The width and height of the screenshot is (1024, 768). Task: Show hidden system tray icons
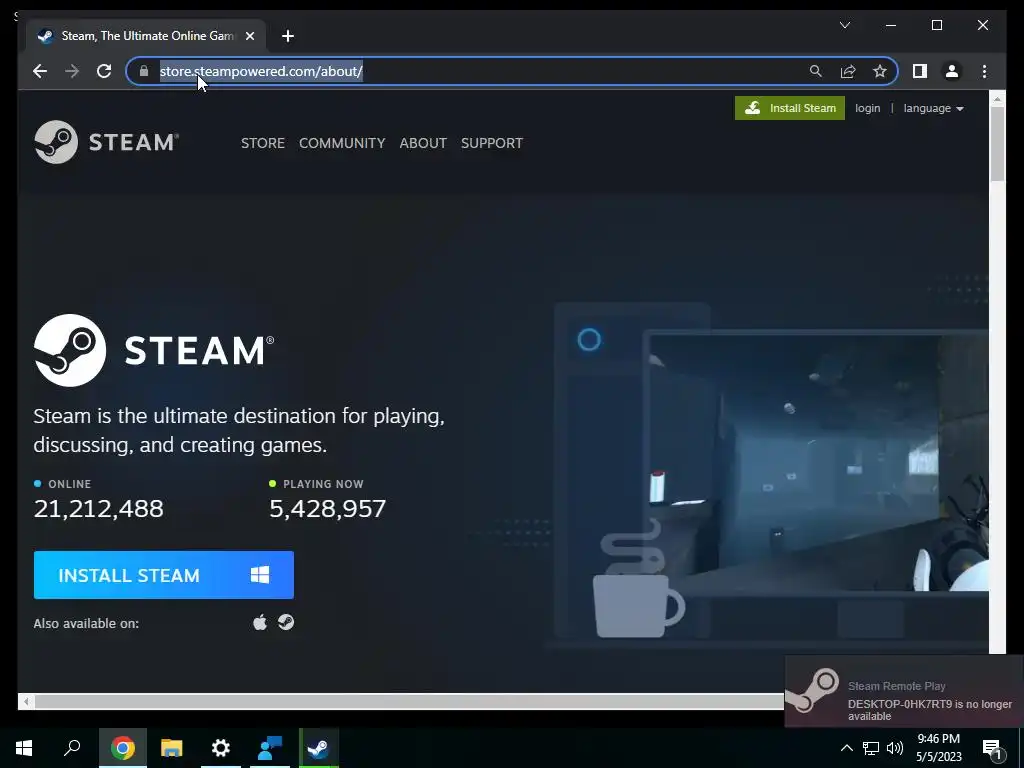[846, 748]
